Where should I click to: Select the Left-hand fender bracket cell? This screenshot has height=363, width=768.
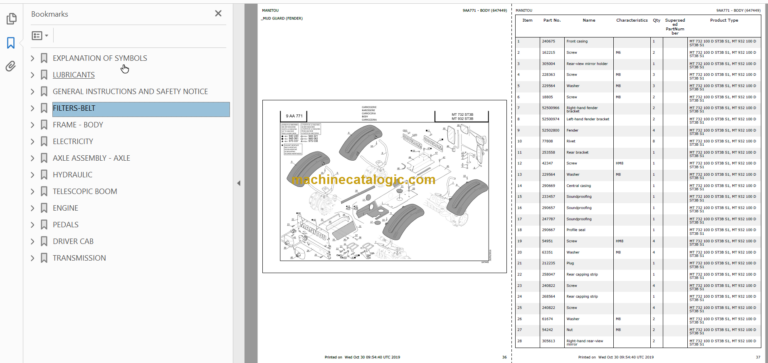pyautogui.click(x=589, y=119)
